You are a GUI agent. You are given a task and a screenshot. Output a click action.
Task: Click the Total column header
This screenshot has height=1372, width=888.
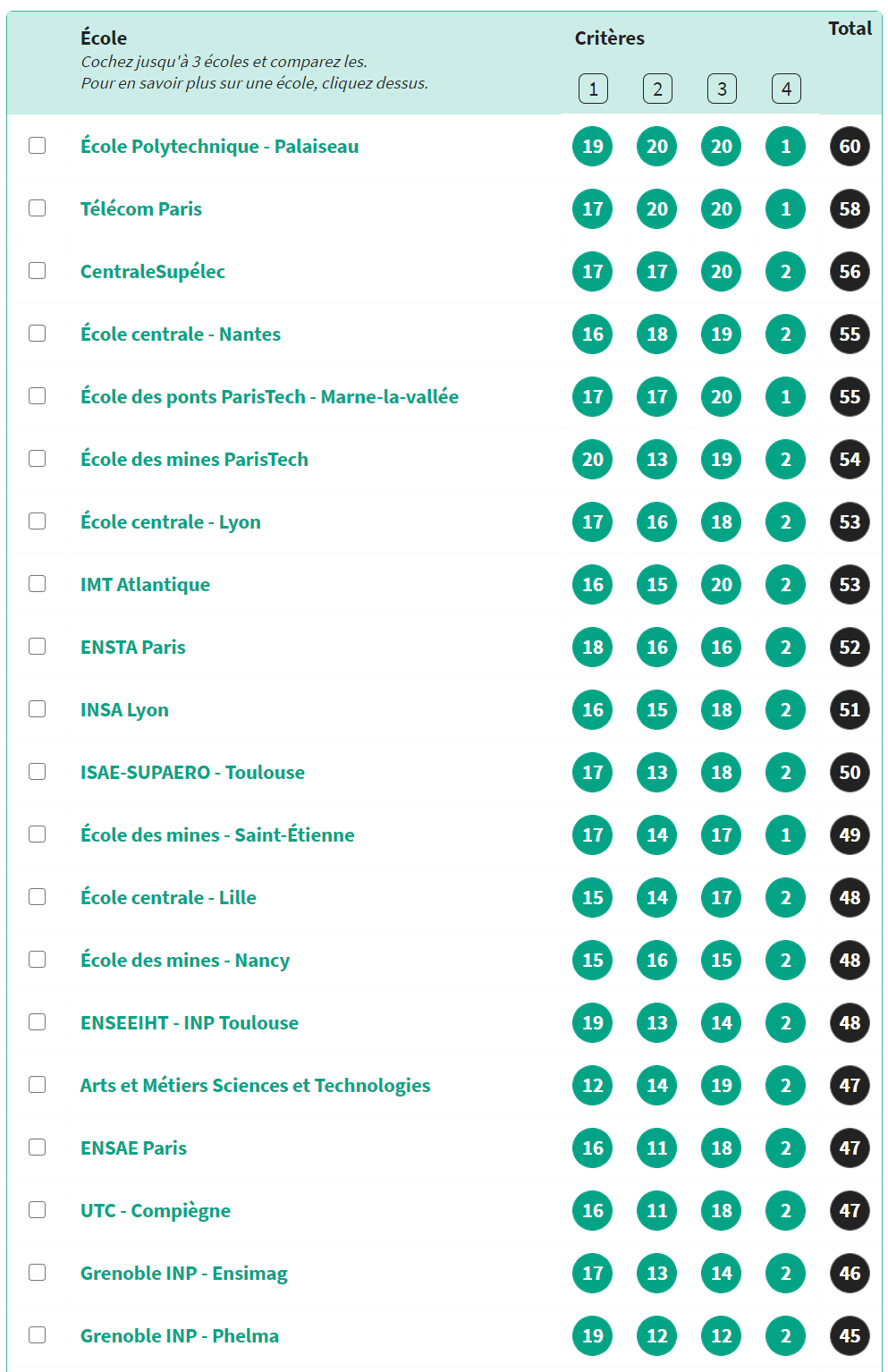tap(850, 29)
